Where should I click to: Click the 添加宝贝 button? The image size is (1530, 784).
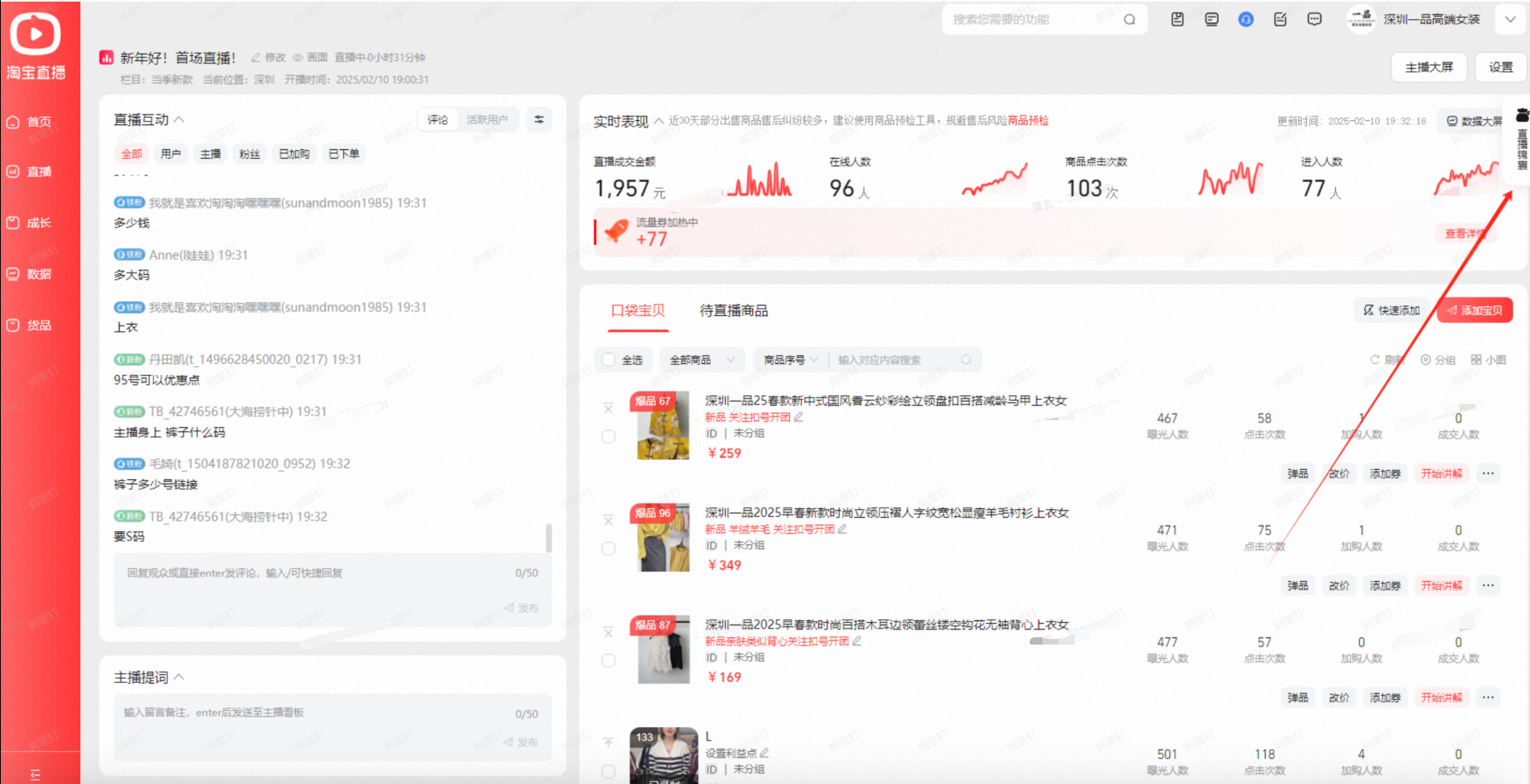click(1475, 310)
